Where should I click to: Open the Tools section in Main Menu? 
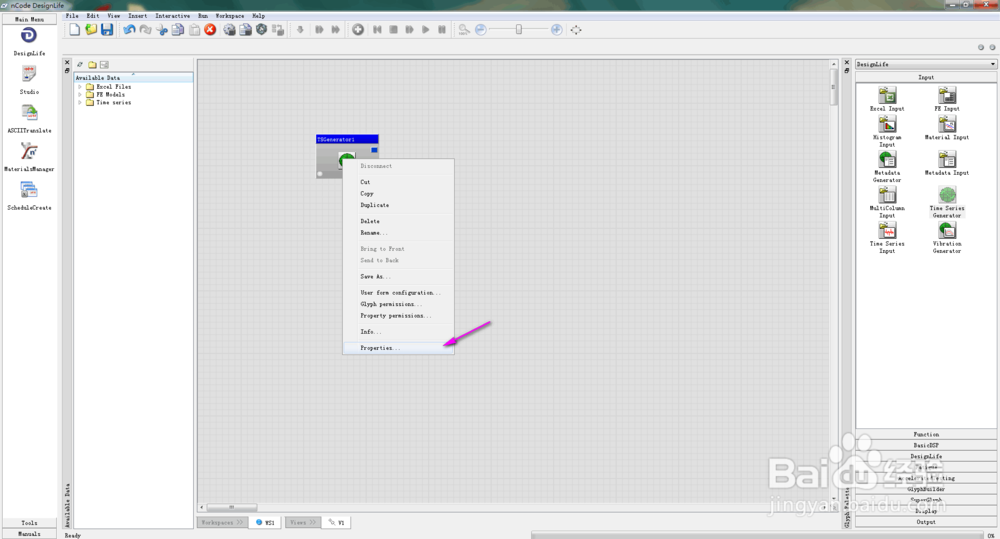click(x=29, y=522)
